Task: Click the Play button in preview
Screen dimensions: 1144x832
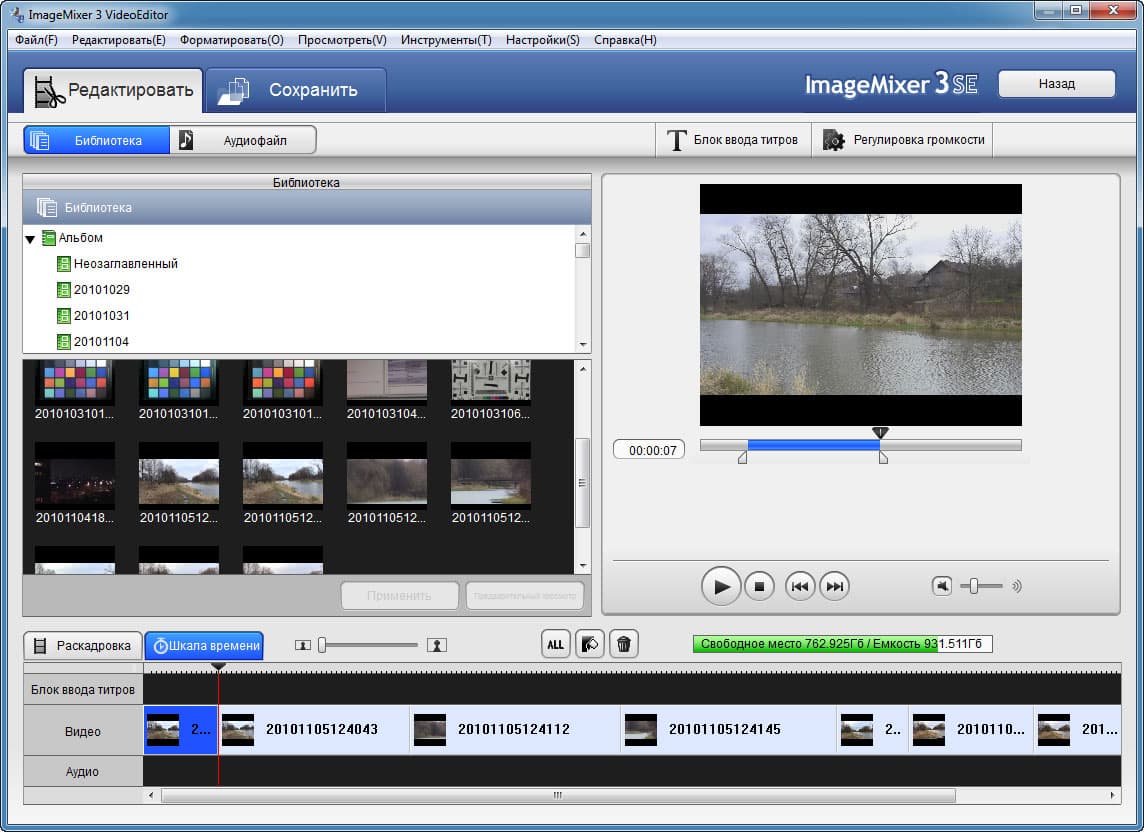Action: pyautogui.click(x=721, y=586)
